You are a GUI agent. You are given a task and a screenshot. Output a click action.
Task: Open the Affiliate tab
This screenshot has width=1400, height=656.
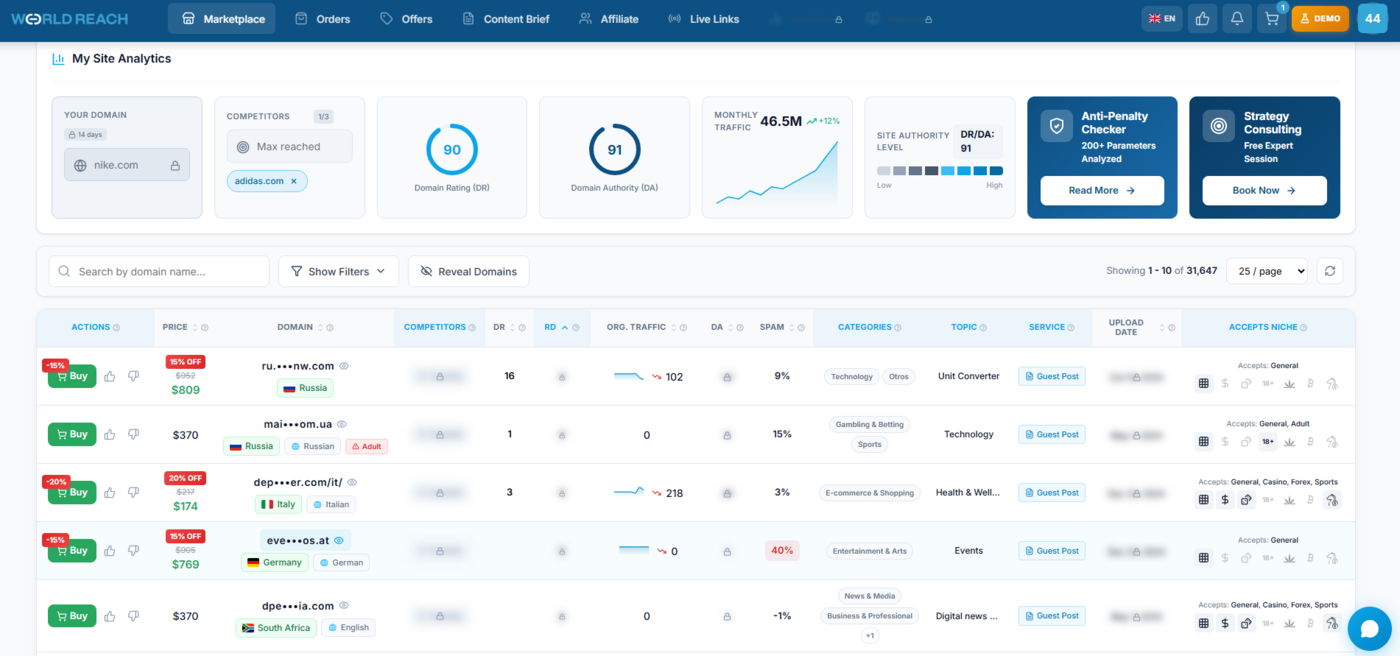pyautogui.click(x=608, y=19)
